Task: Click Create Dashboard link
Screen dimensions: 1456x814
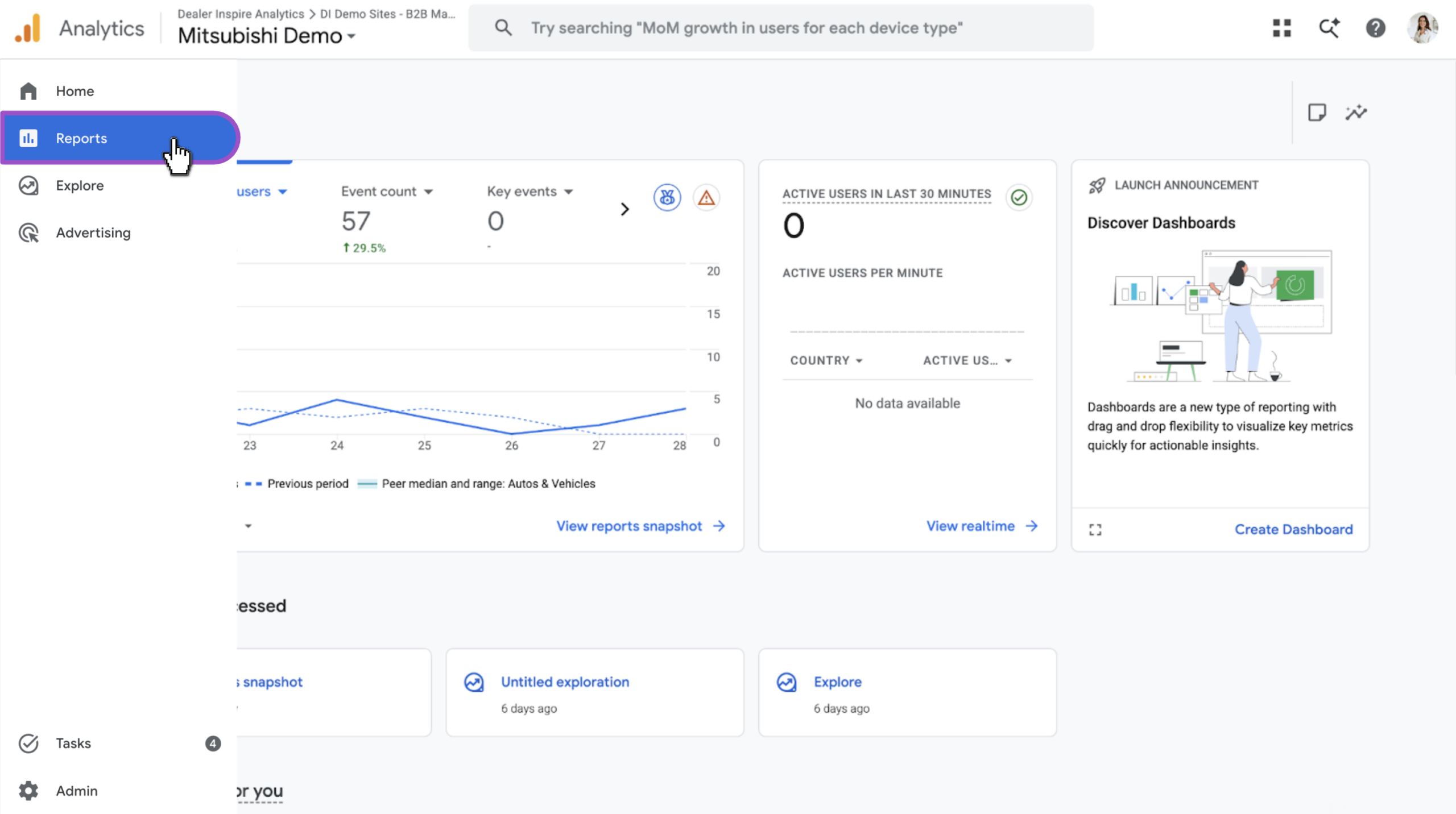Action: click(x=1293, y=529)
